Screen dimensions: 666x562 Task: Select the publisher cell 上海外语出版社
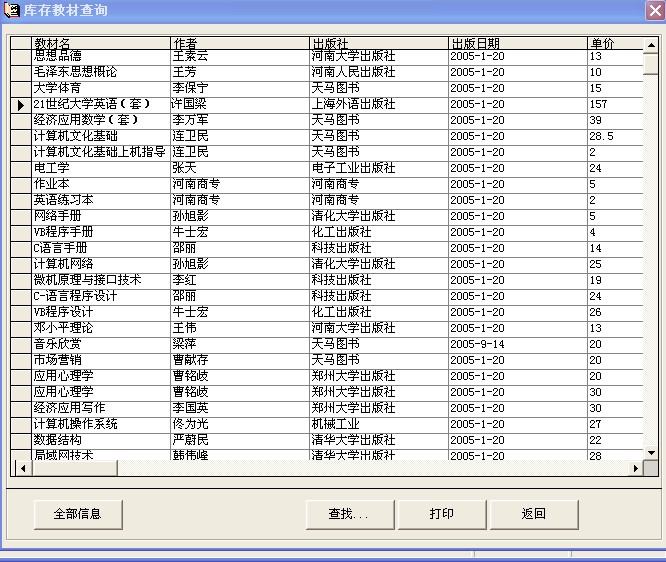(379, 104)
